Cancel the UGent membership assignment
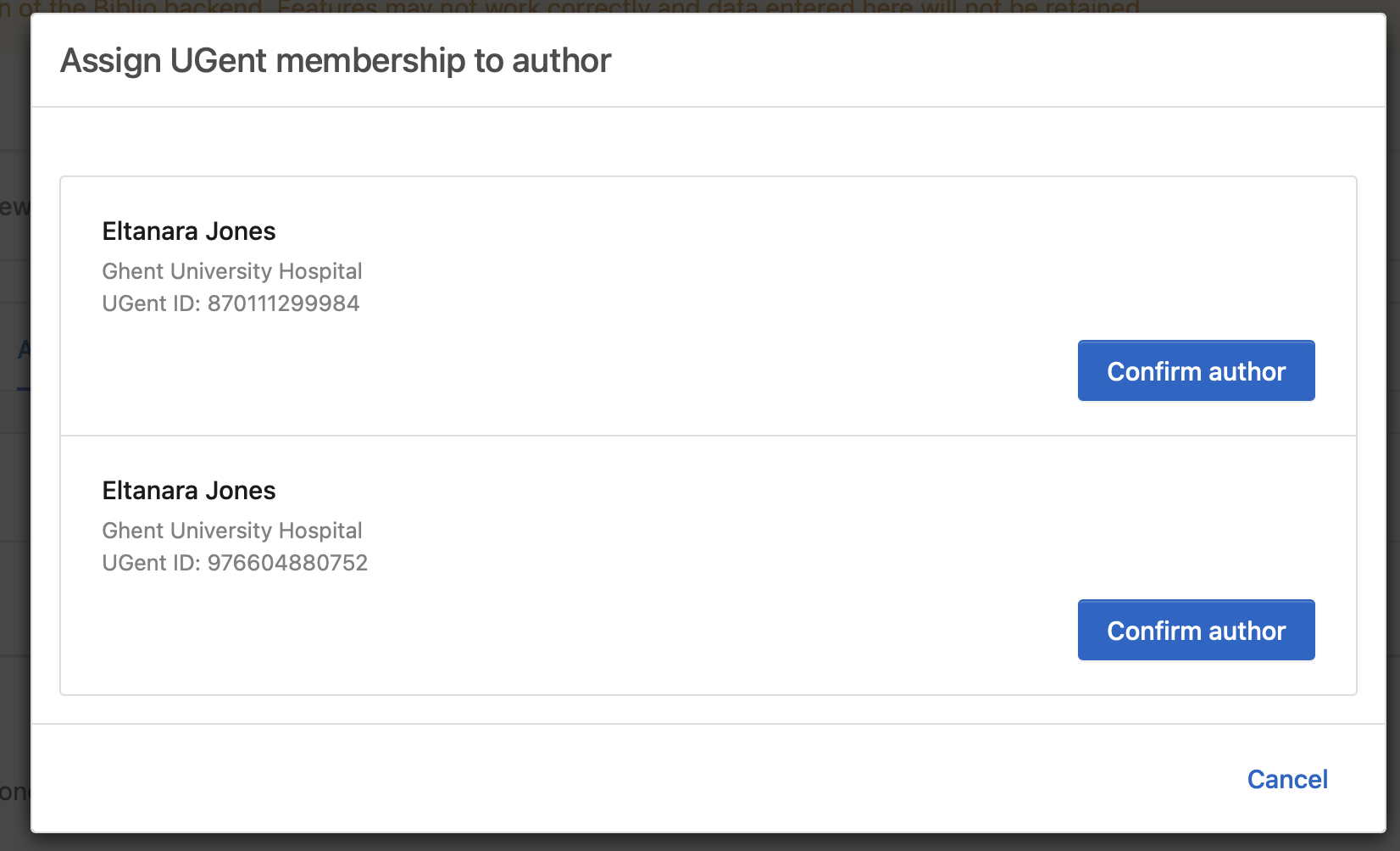 coord(1286,779)
